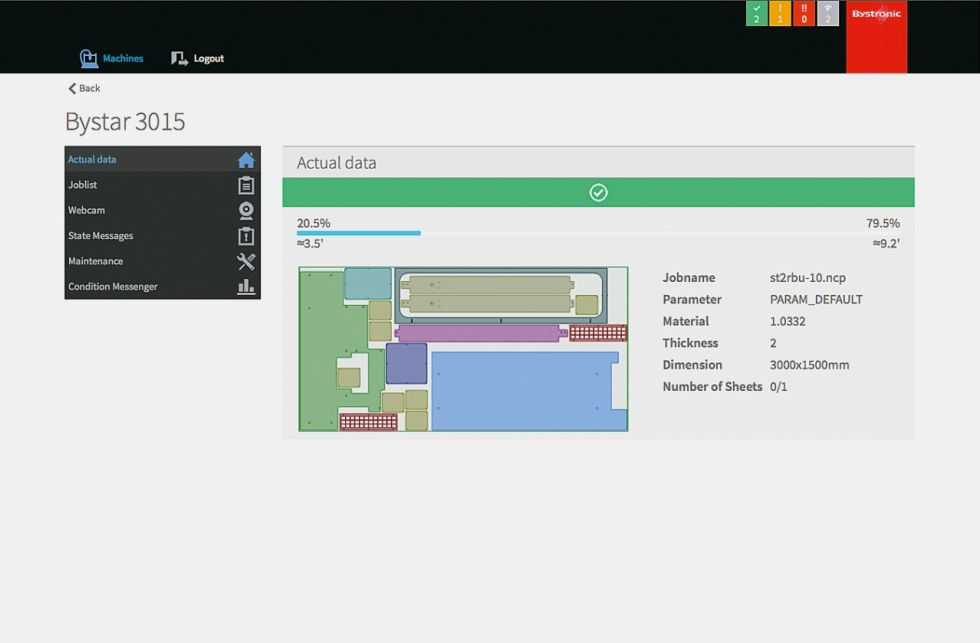Open State Messages menu item
This screenshot has height=643, width=980.
pyautogui.click(x=162, y=236)
